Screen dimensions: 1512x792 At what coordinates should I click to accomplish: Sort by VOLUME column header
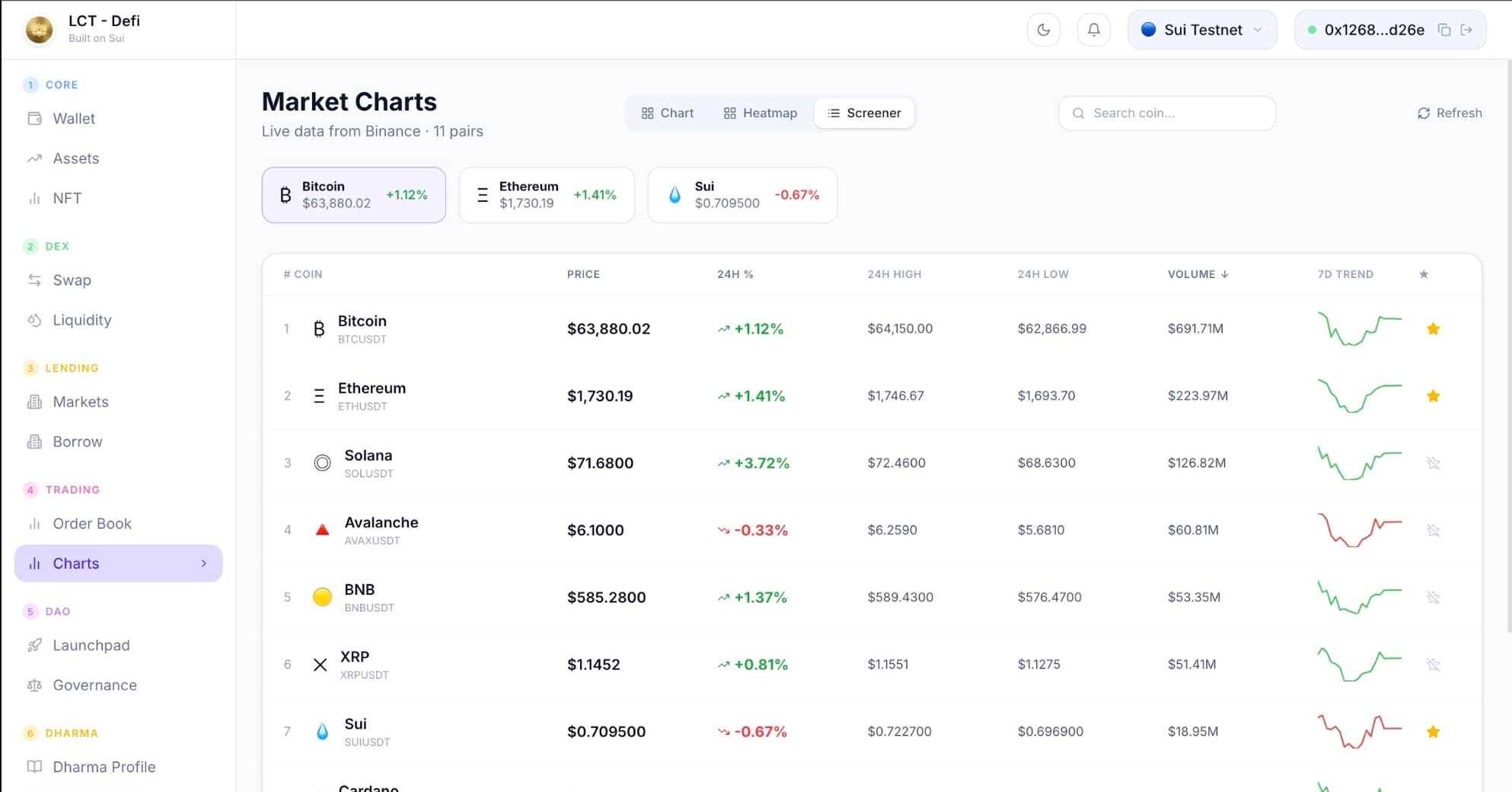coord(1198,274)
